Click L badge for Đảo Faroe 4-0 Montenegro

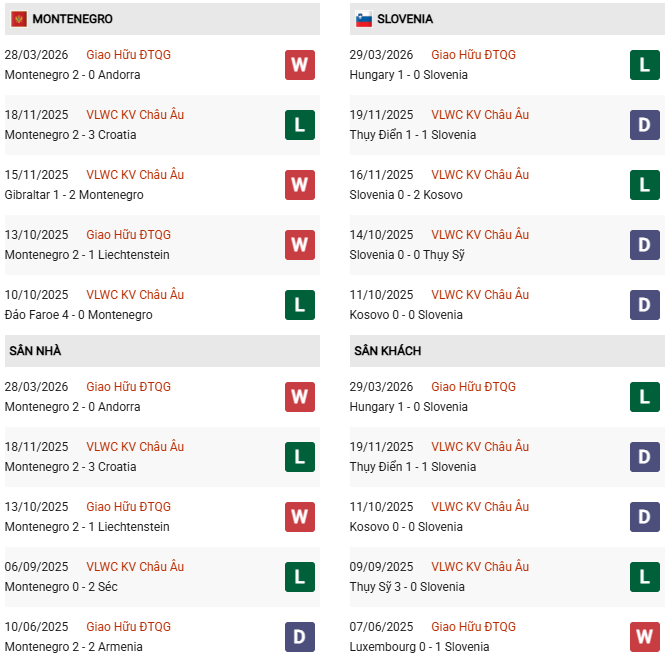(299, 305)
